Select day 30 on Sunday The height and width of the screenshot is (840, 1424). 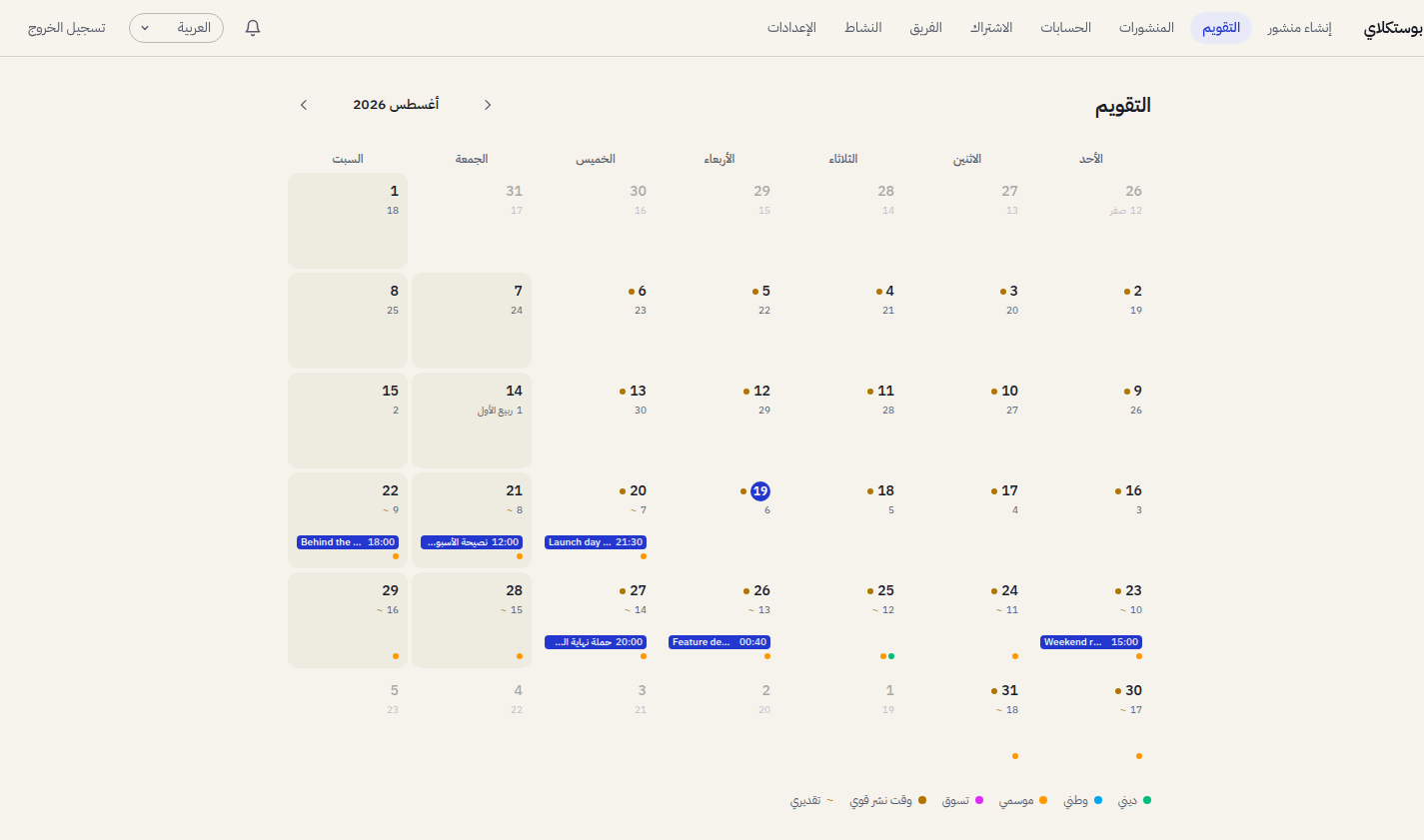[x=1091, y=720]
